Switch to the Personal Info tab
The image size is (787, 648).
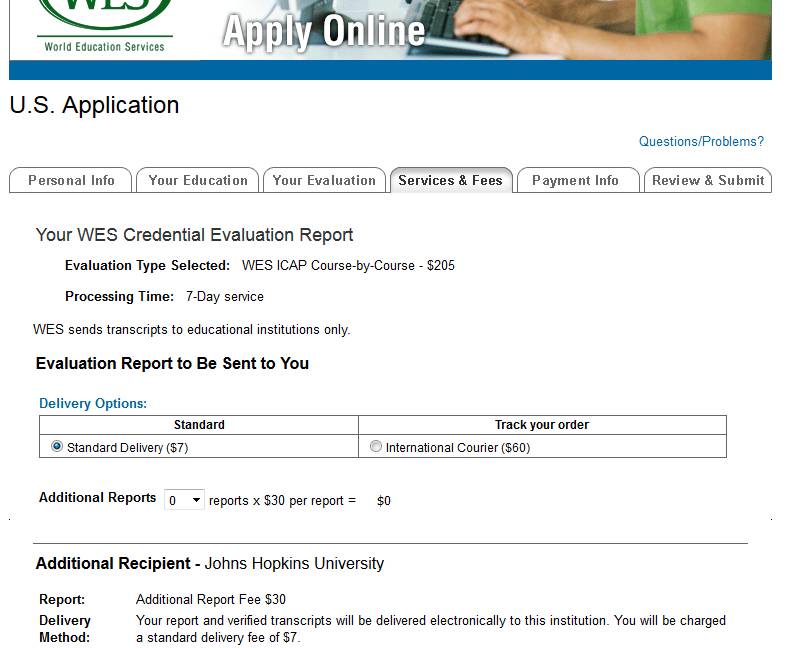(x=71, y=180)
